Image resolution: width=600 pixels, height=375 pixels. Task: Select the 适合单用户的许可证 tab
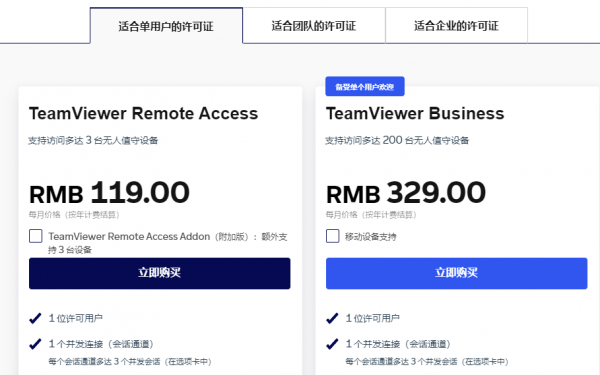[x=166, y=26]
